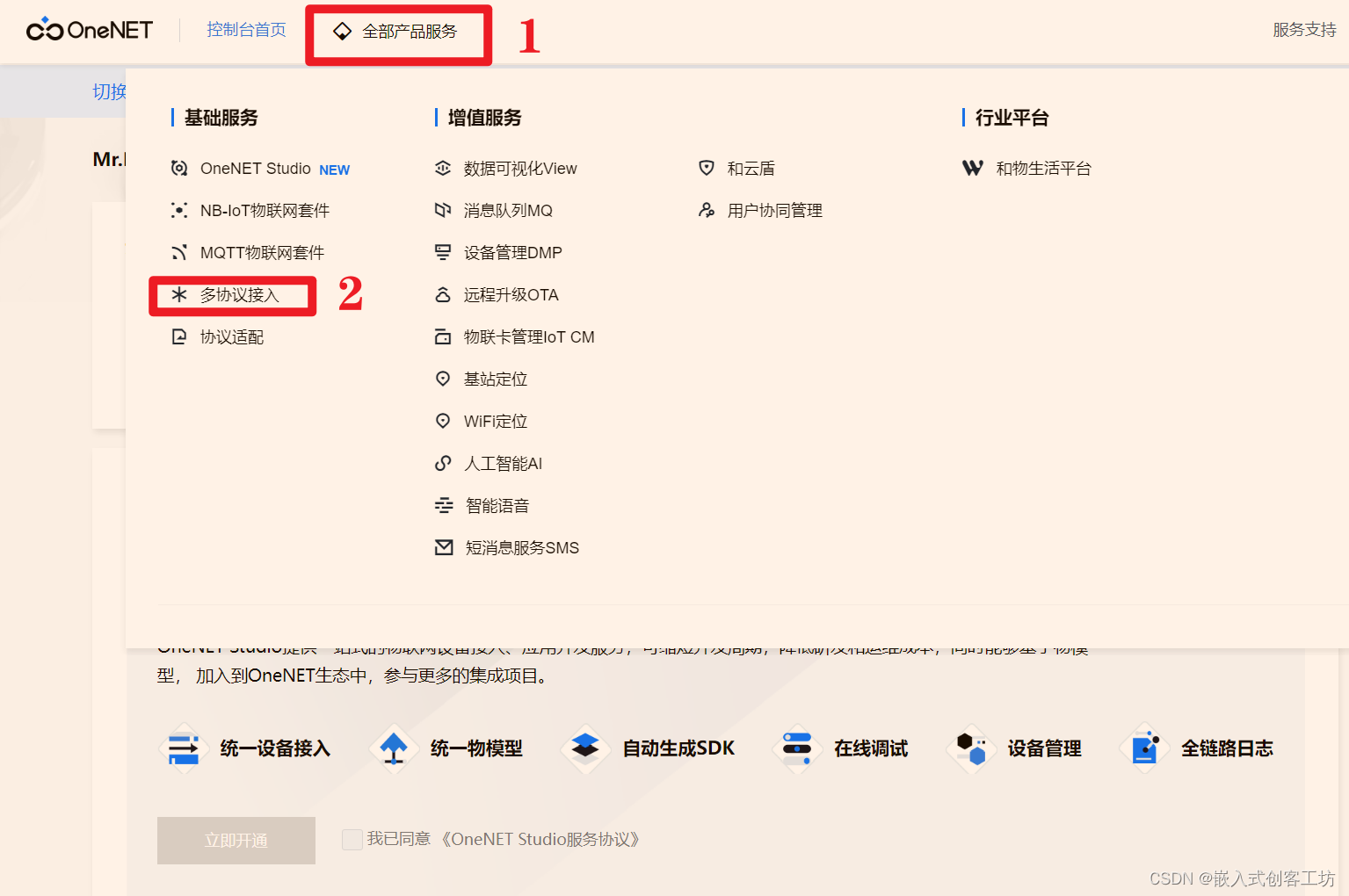Tick the 我已同意 agreement checkbox
This screenshot has width=1349, height=896.
click(x=352, y=839)
